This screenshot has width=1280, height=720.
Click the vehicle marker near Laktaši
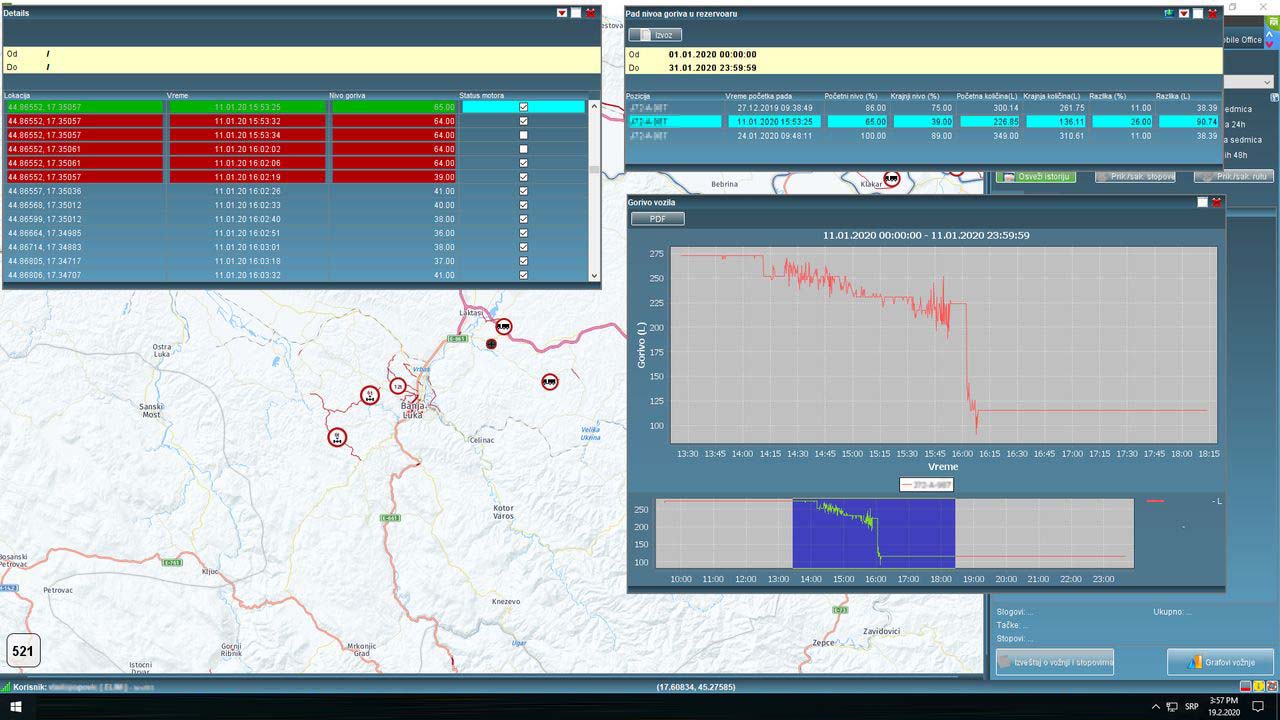[x=504, y=326]
